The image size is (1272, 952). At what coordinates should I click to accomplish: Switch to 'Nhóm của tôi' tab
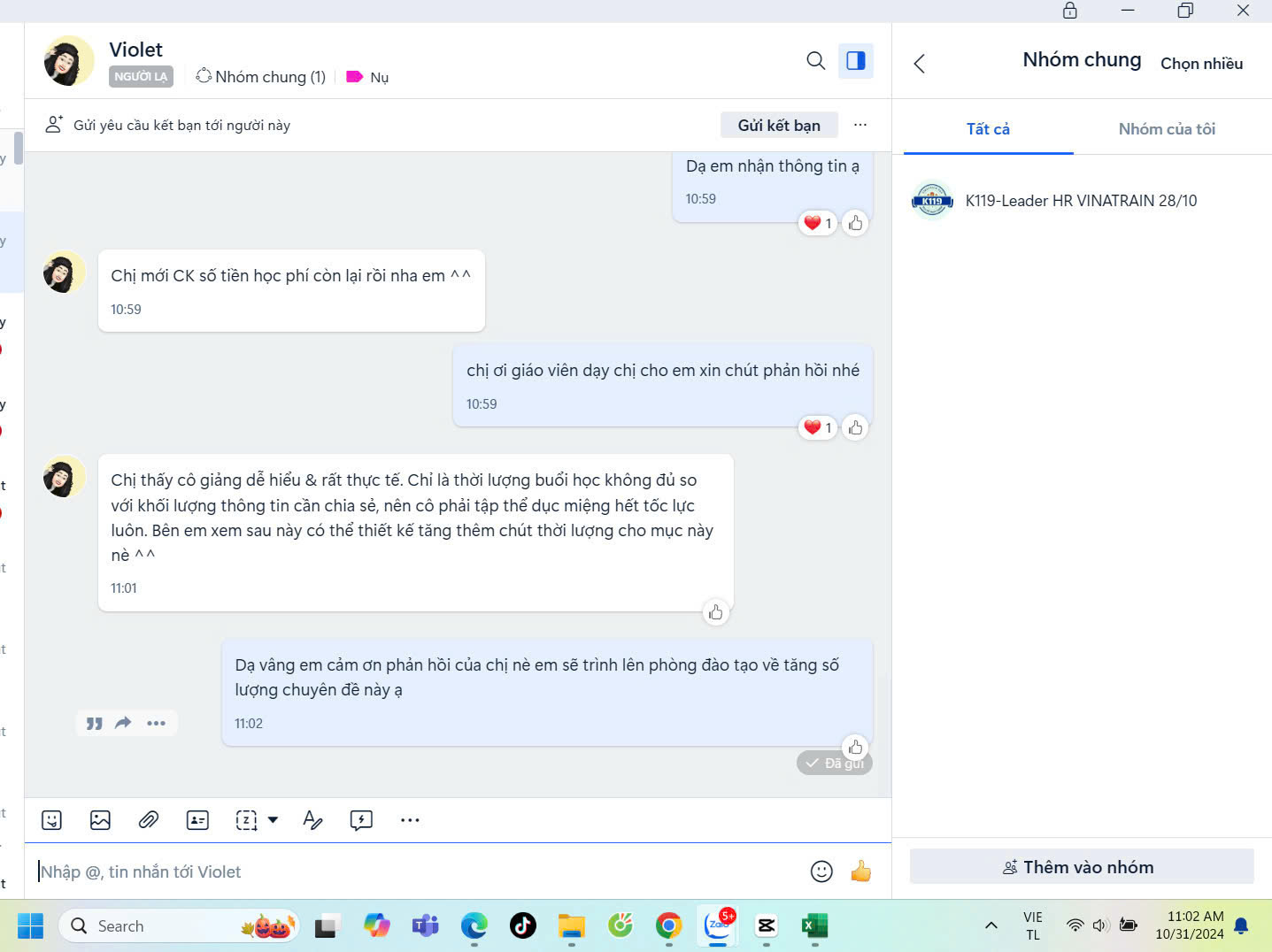click(1167, 129)
